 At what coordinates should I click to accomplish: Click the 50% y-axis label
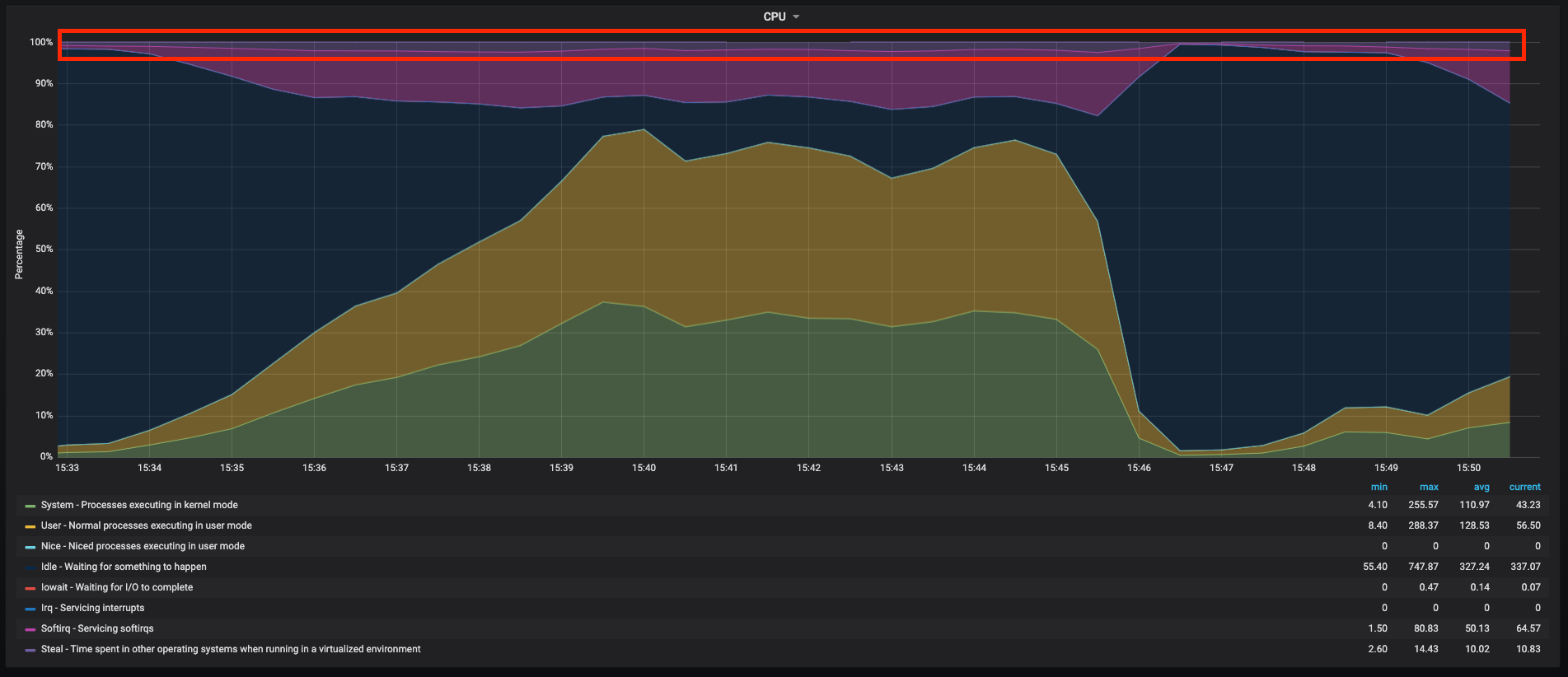coord(43,249)
